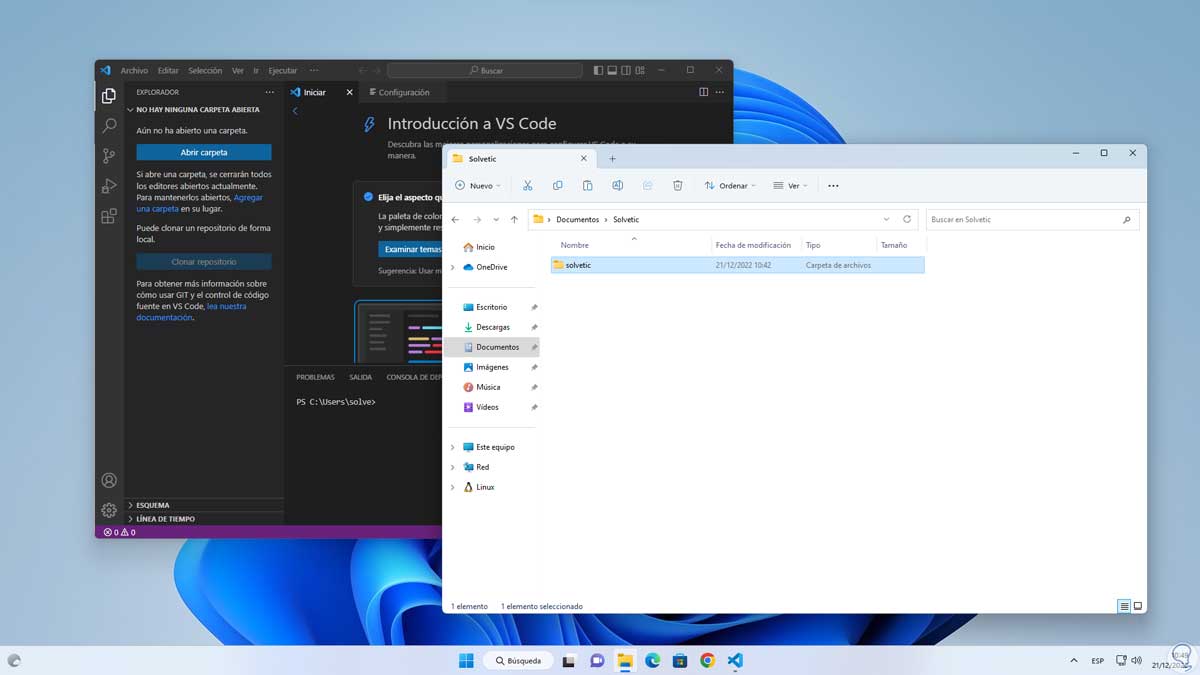Click the search magnifier in Buscar en Solvetic box
This screenshot has width=1200, height=675.
pos(1127,219)
